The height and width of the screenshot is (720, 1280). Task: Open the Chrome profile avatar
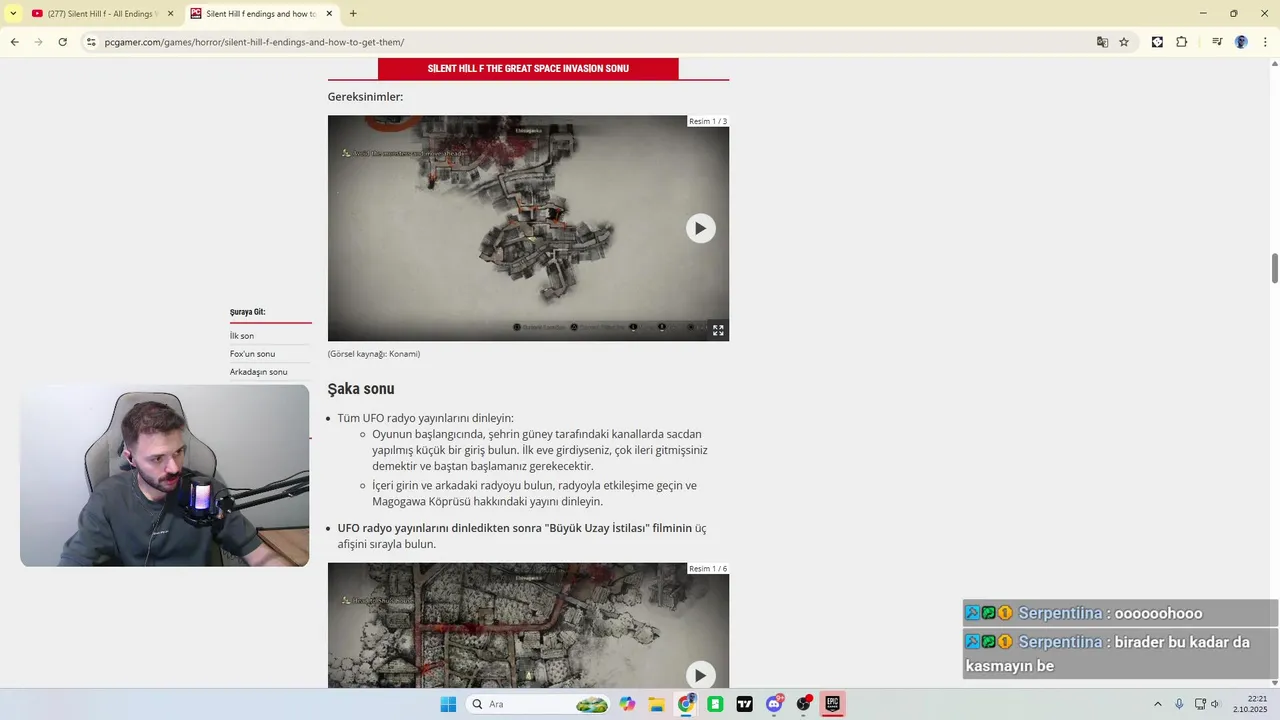click(x=1241, y=42)
